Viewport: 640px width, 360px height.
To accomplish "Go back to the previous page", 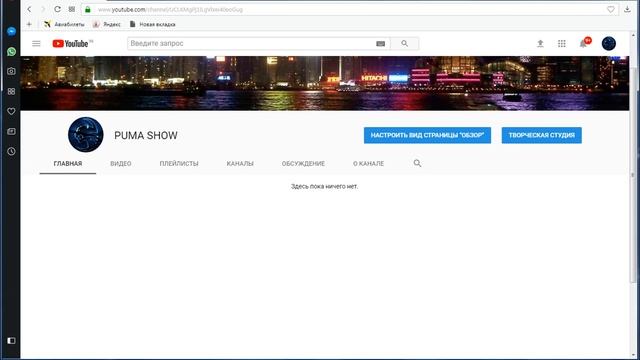I will (29, 9).
